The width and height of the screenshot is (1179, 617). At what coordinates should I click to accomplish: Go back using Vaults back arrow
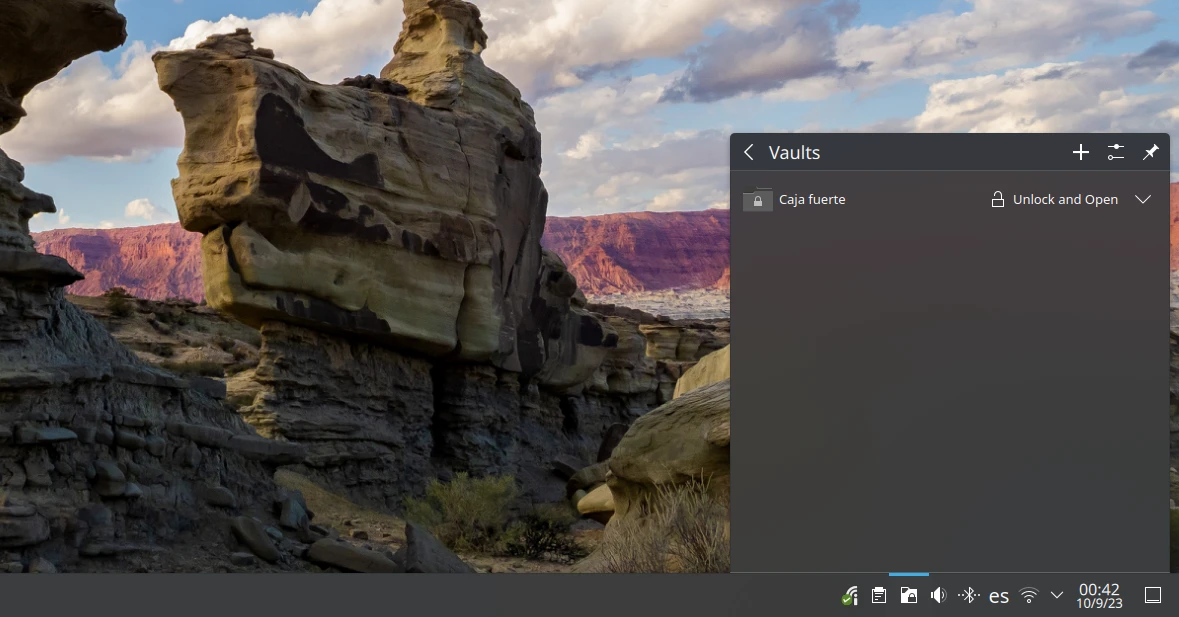coord(749,152)
